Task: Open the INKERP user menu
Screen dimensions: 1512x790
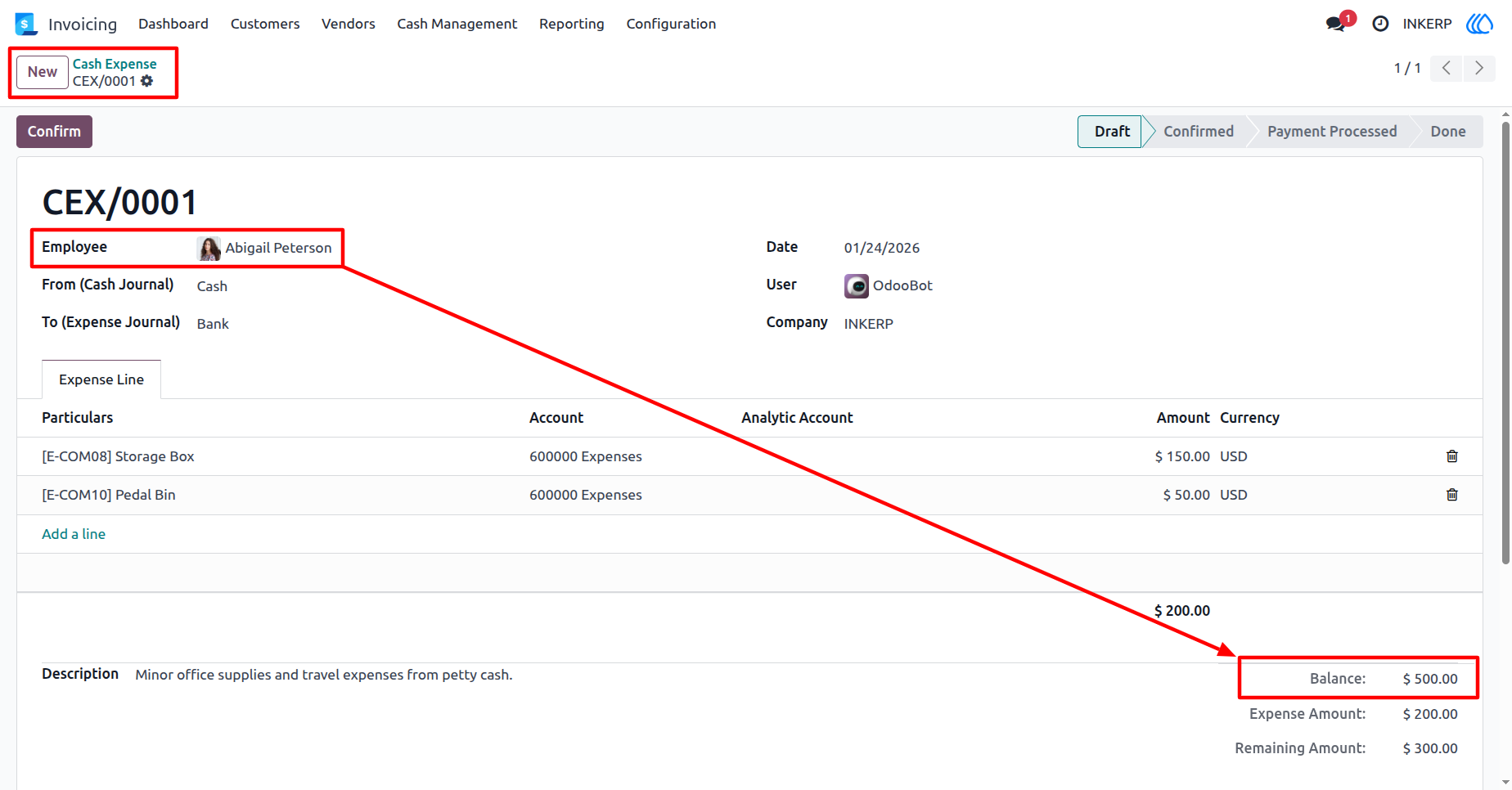Action: (1427, 24)
